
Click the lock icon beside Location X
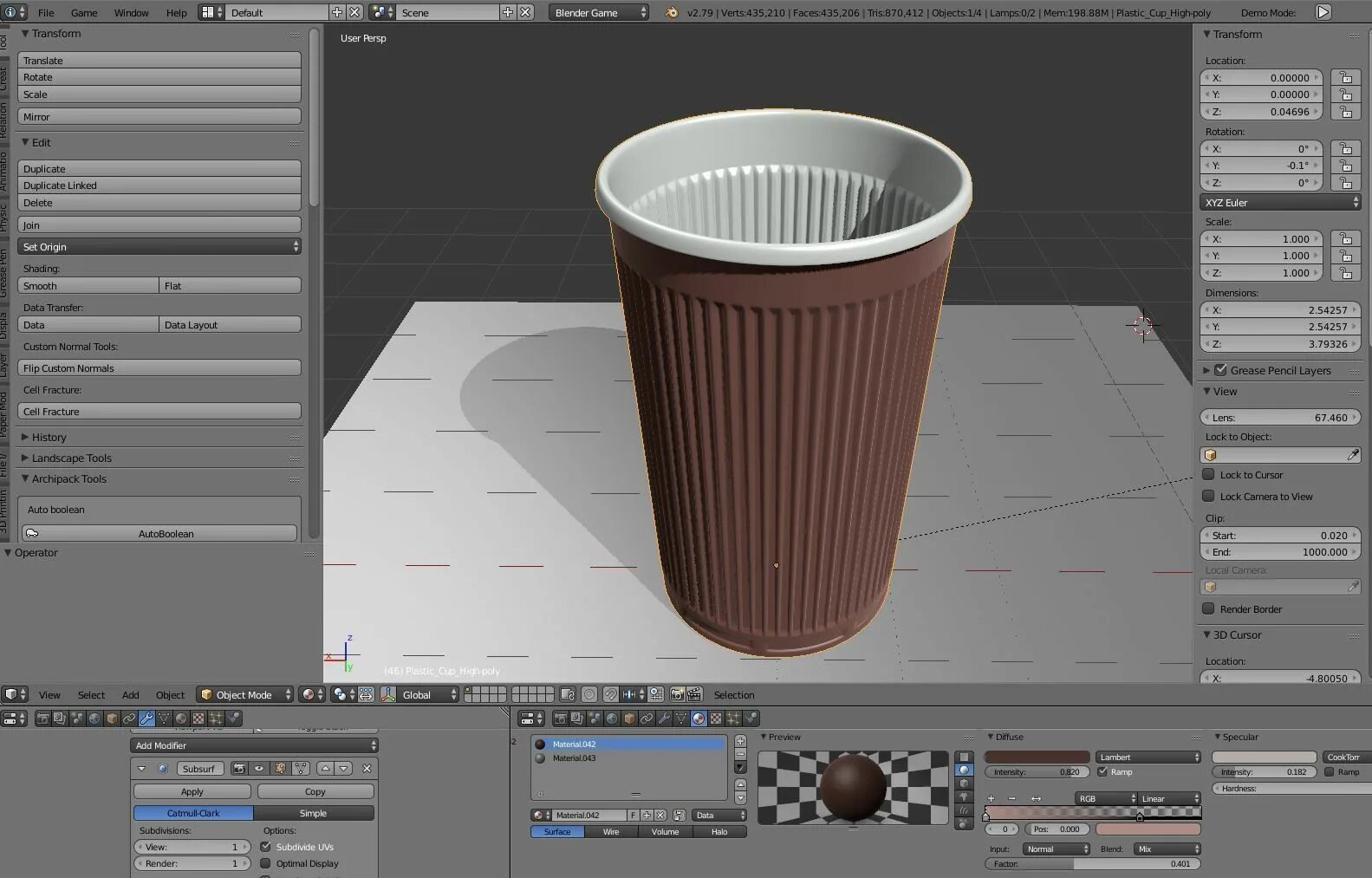pos(1345,78)
